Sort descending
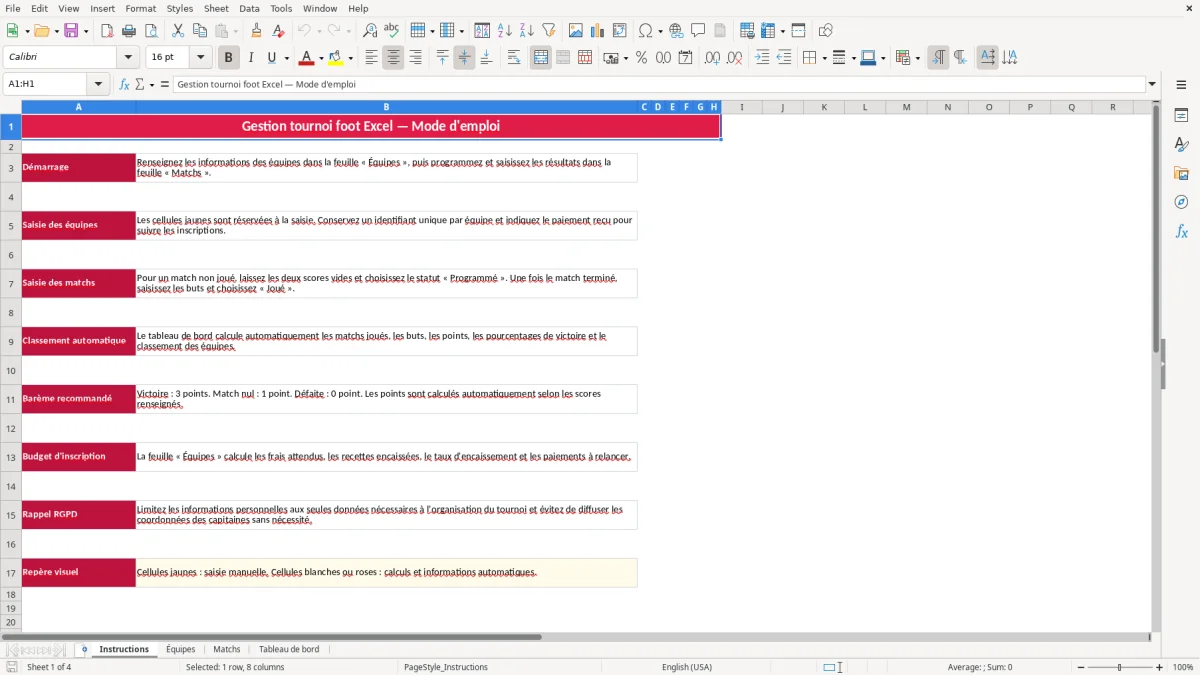Viewport: 1200px width, 675px height. click(527, 31)
